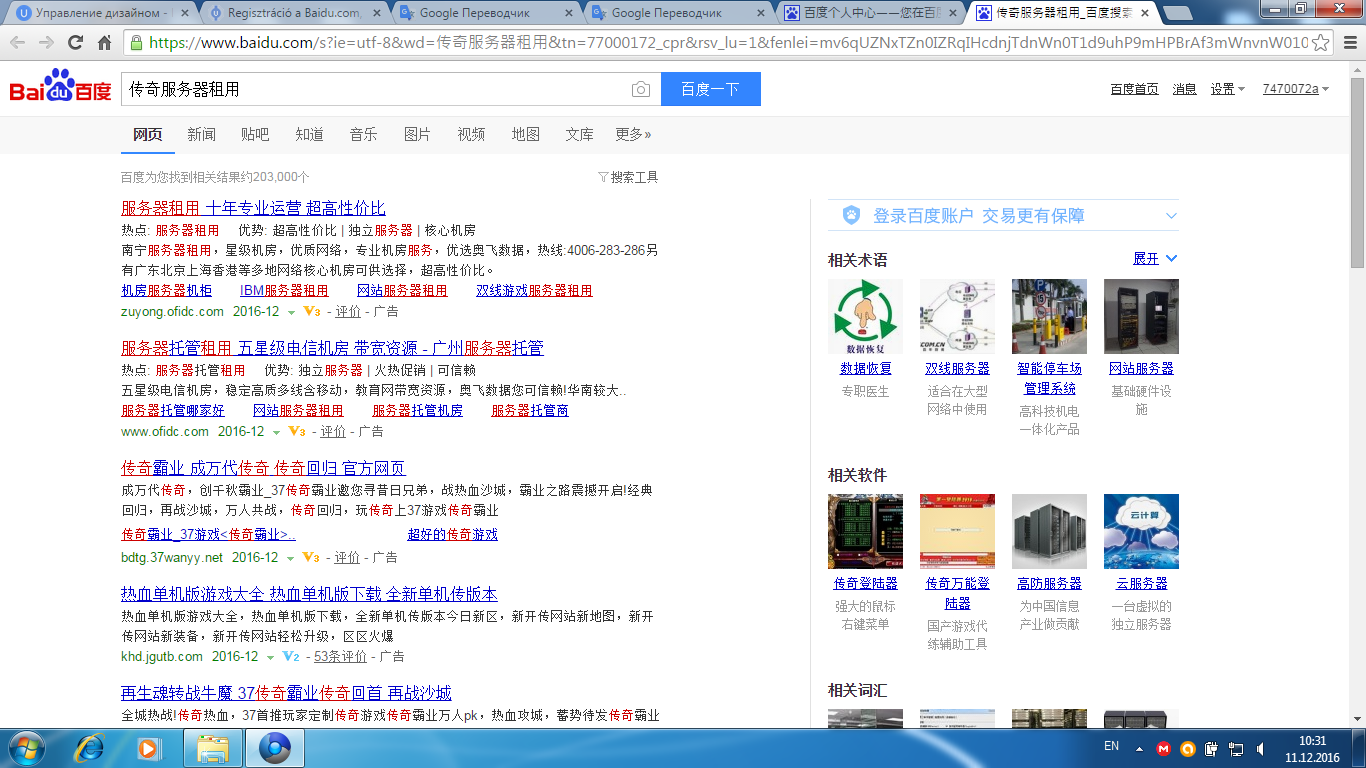Open 传奇万能登陆器 software thumbnail

(957, 532)
